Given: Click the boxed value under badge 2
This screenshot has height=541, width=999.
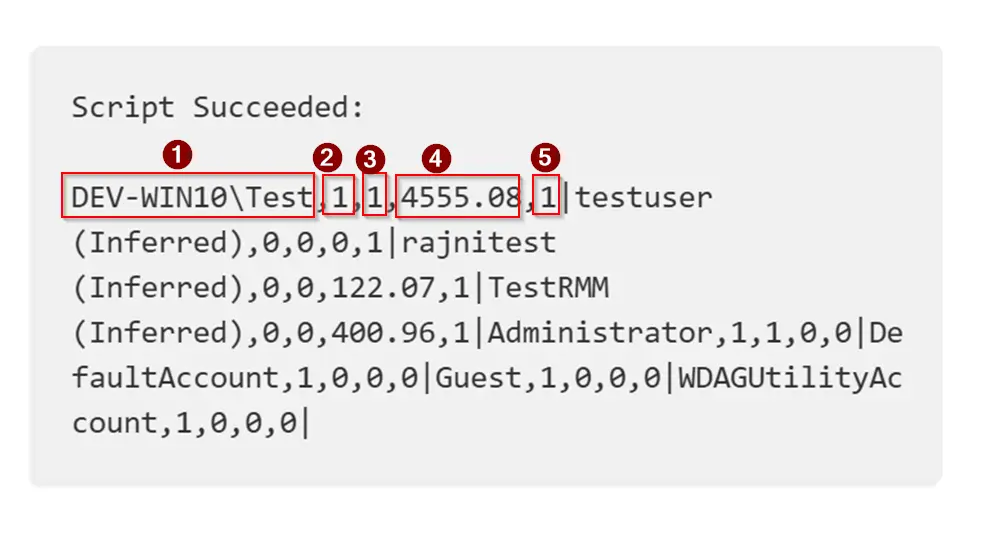Looking at the screenshot, I should (340, 197).
